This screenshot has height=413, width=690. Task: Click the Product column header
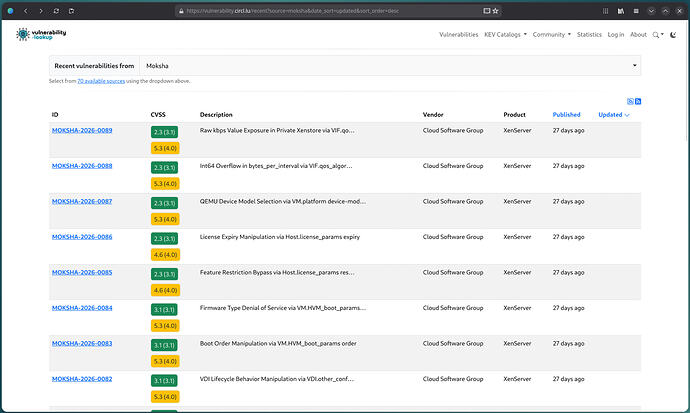pyautogui.click(x=514, y=115)
